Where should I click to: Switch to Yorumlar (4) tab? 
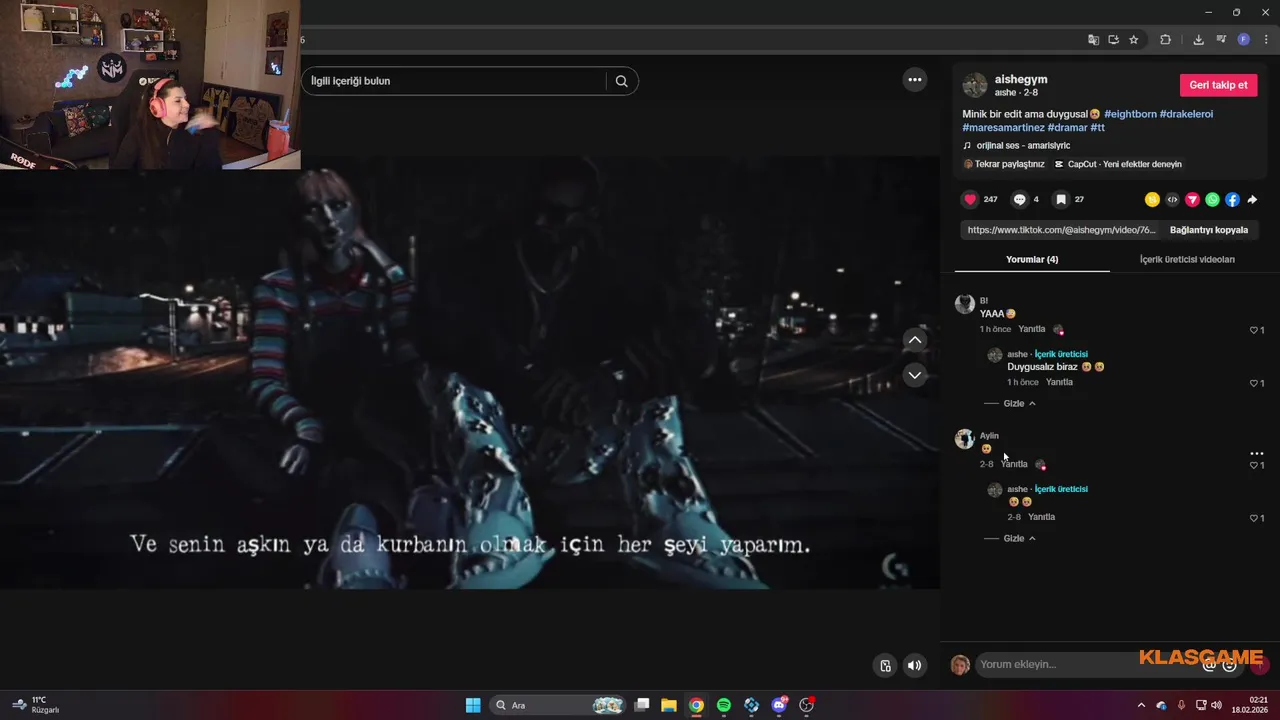pos(1032,259)
